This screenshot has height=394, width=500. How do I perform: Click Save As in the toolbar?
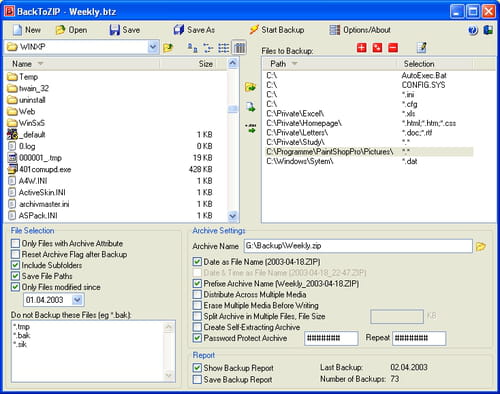click(x=194, y=30)
